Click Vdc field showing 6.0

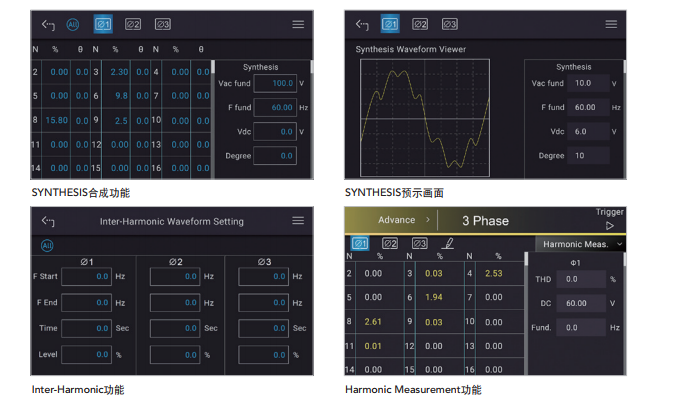(588, 131)
